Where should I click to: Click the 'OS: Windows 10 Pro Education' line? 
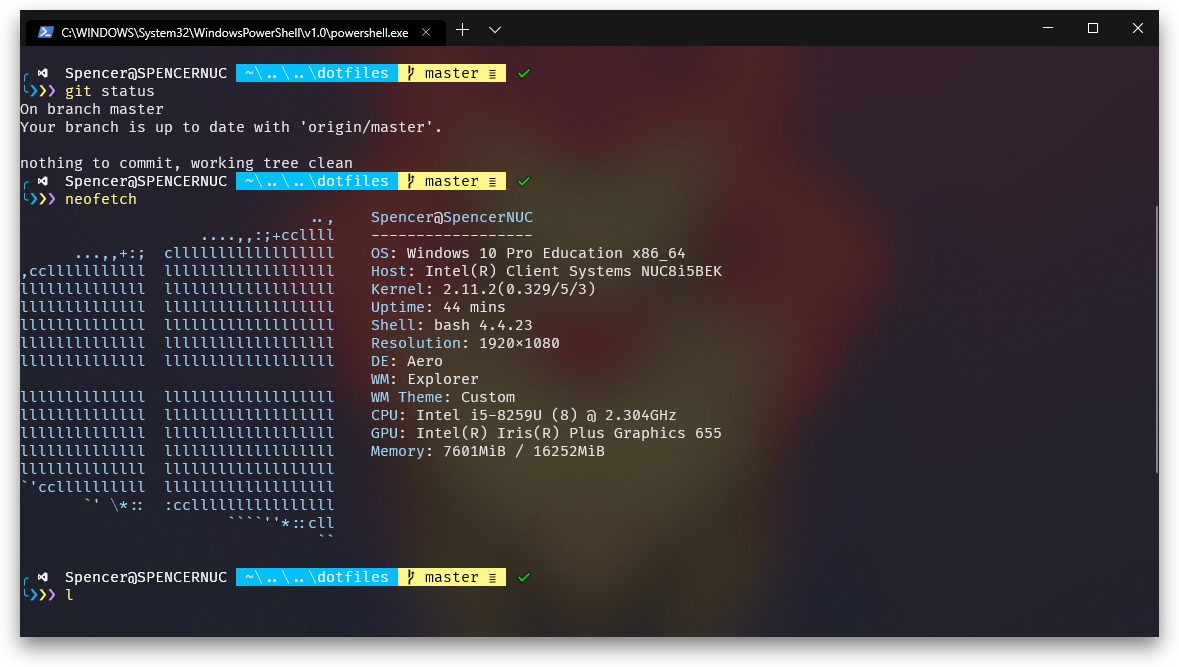[528, 253]
